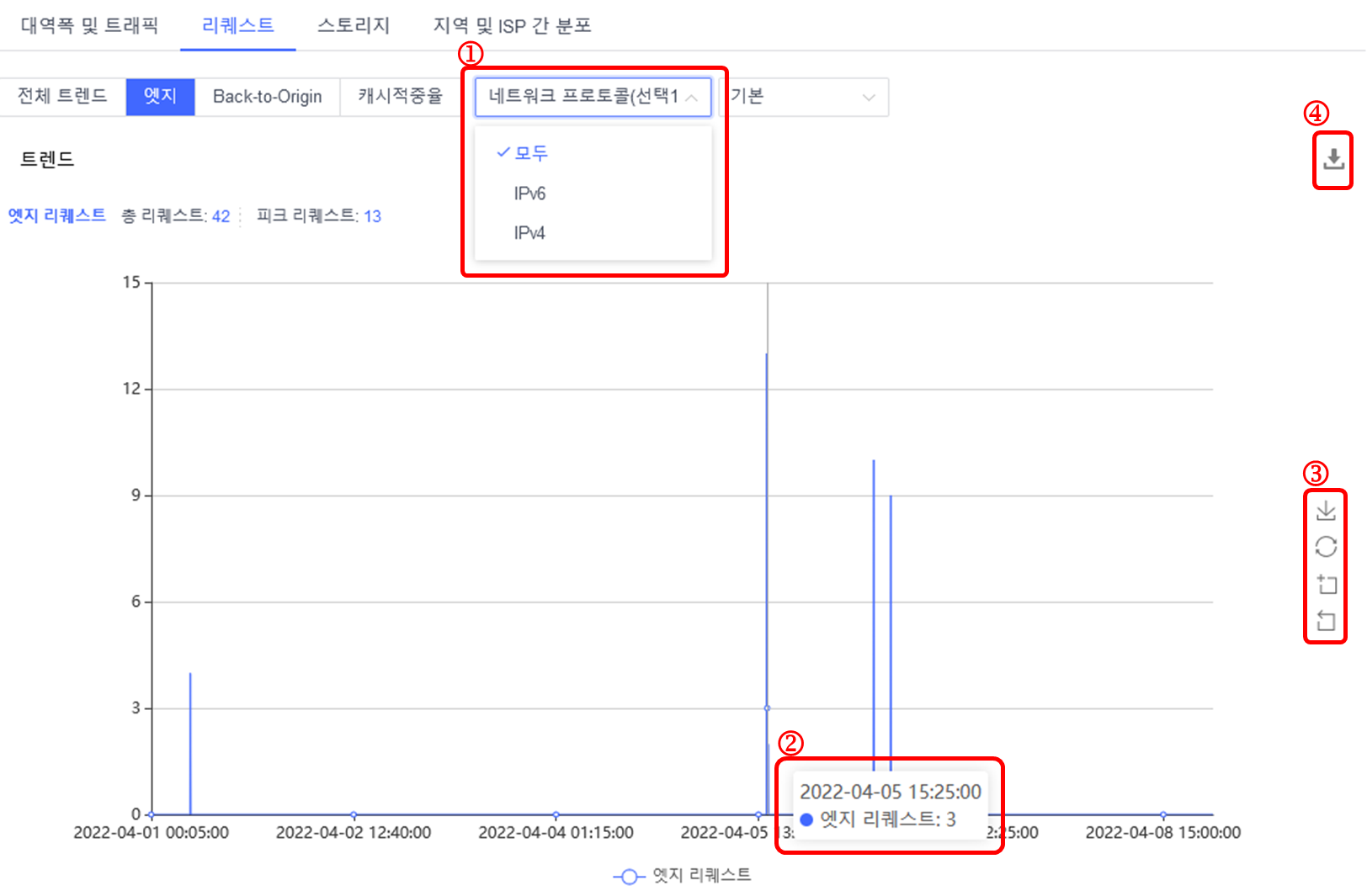Click the checkmark next to 모두

coord(504,152)
